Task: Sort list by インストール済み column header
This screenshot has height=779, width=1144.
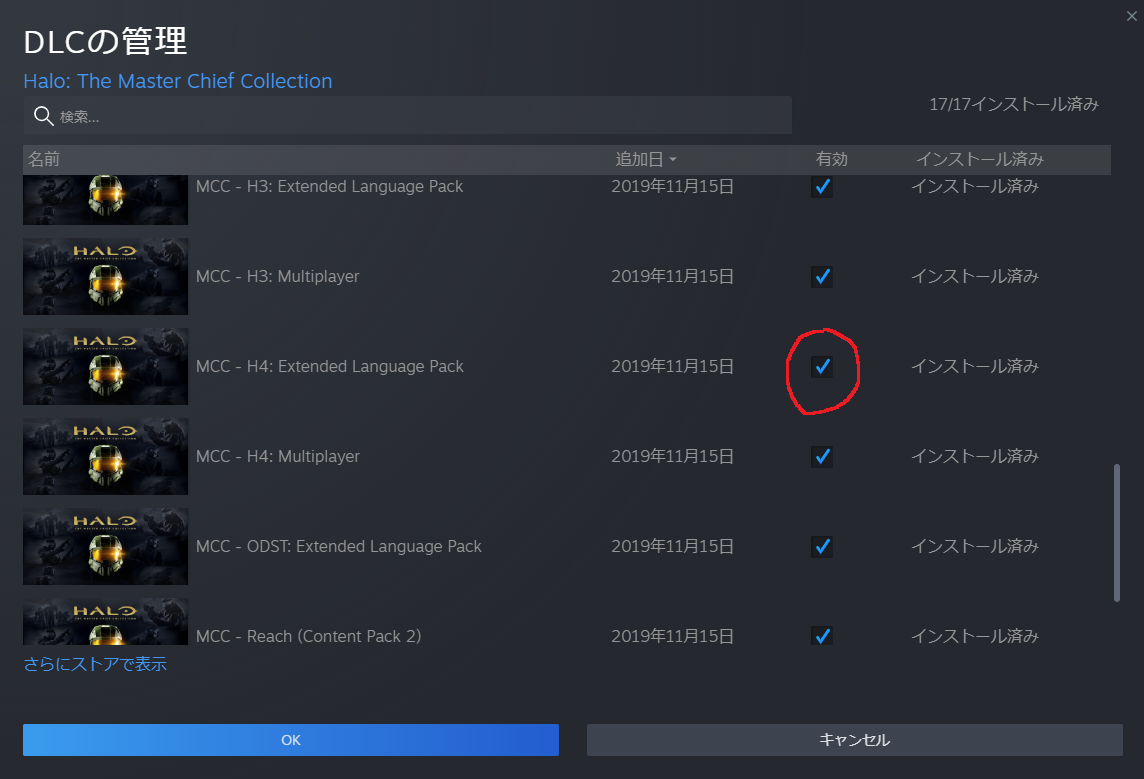Action: point(980,159)
